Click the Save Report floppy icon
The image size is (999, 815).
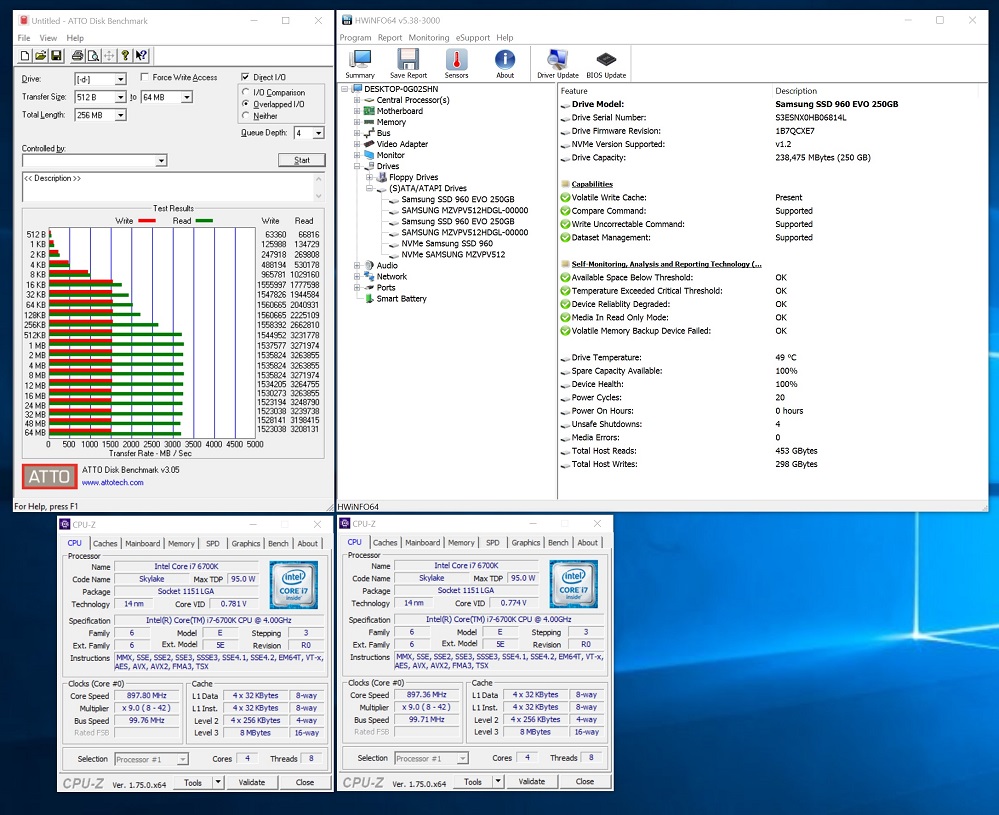click(408, 62)
